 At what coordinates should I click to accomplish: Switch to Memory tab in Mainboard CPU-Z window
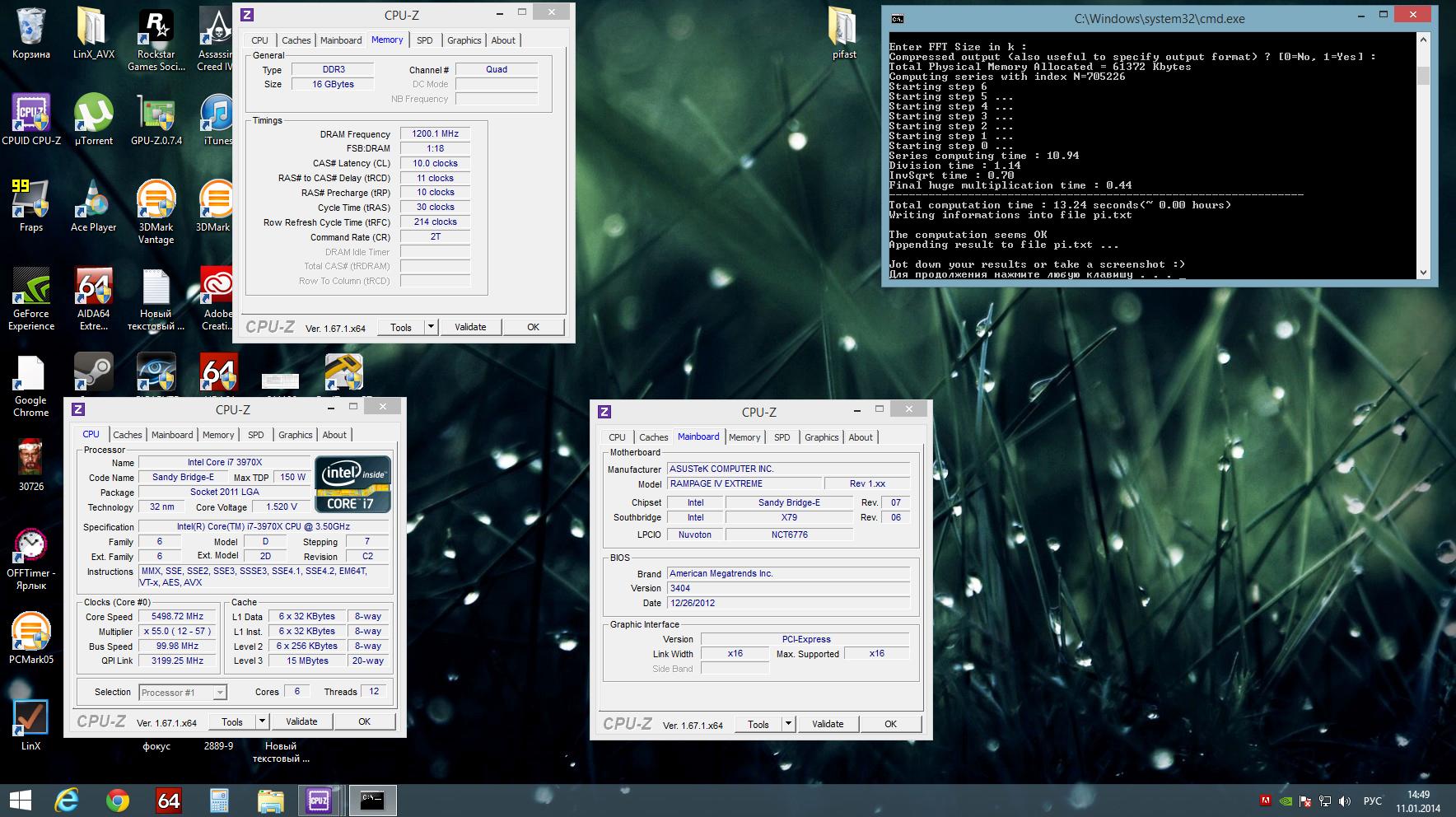pos(744,437)
